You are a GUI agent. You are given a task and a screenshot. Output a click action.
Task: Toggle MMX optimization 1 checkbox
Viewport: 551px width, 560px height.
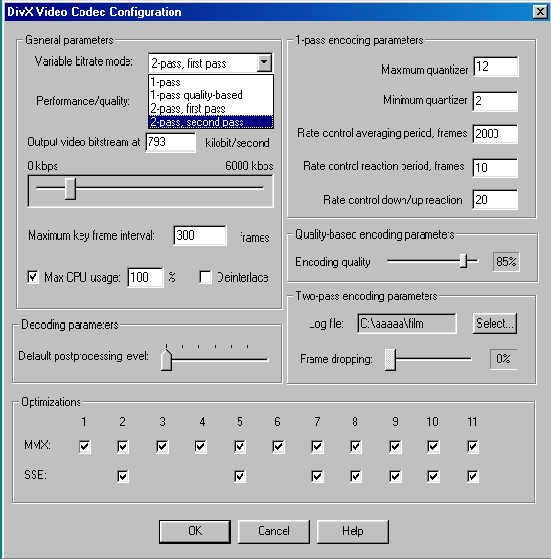85,446
